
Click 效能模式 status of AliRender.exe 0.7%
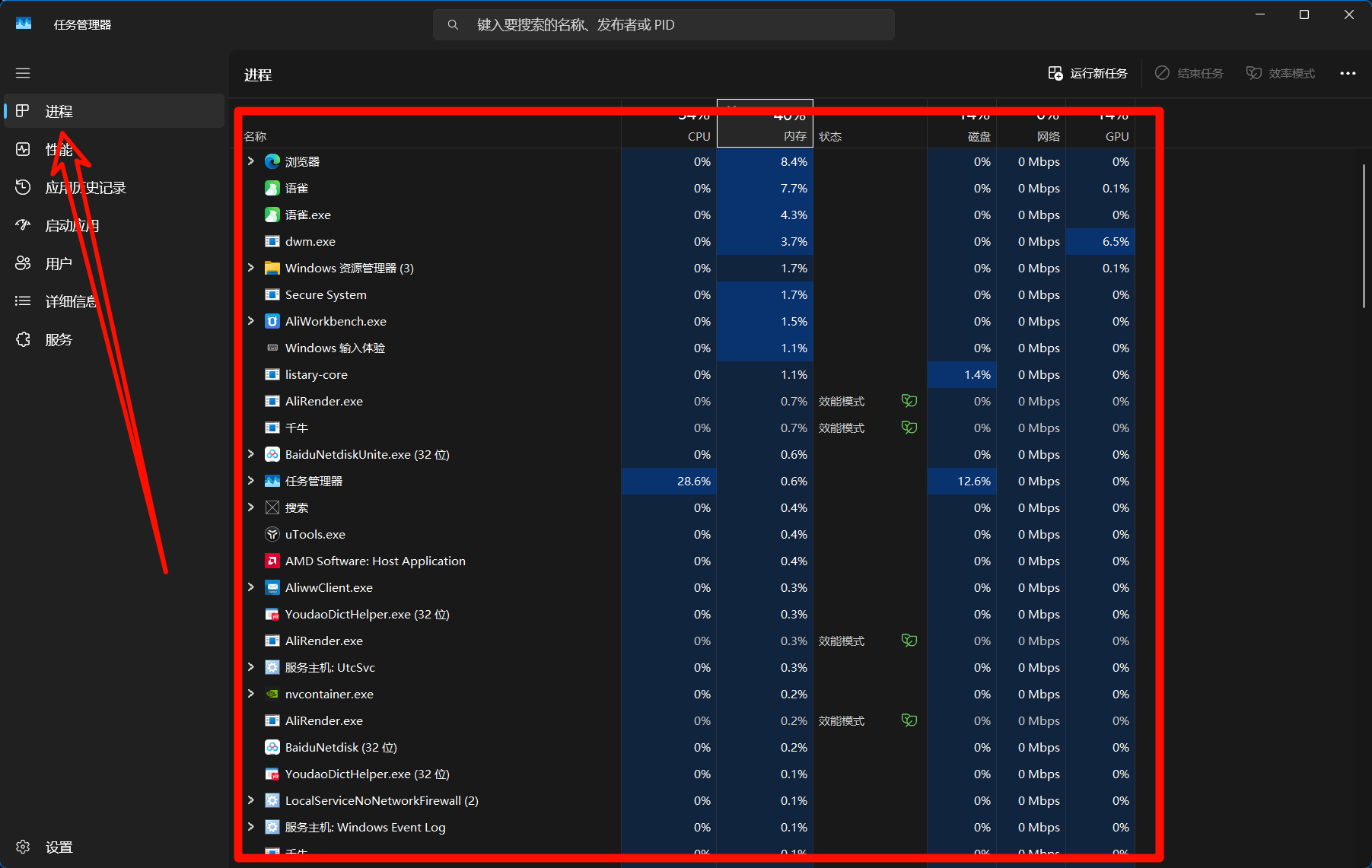click(x=842, y=401)
